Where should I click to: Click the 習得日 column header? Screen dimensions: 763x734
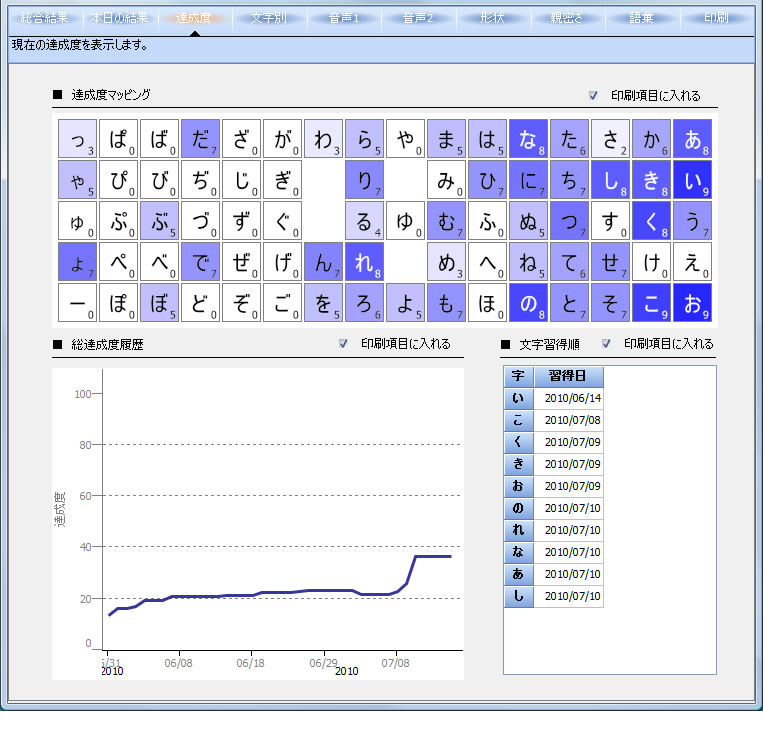click(x=568, y=376)
